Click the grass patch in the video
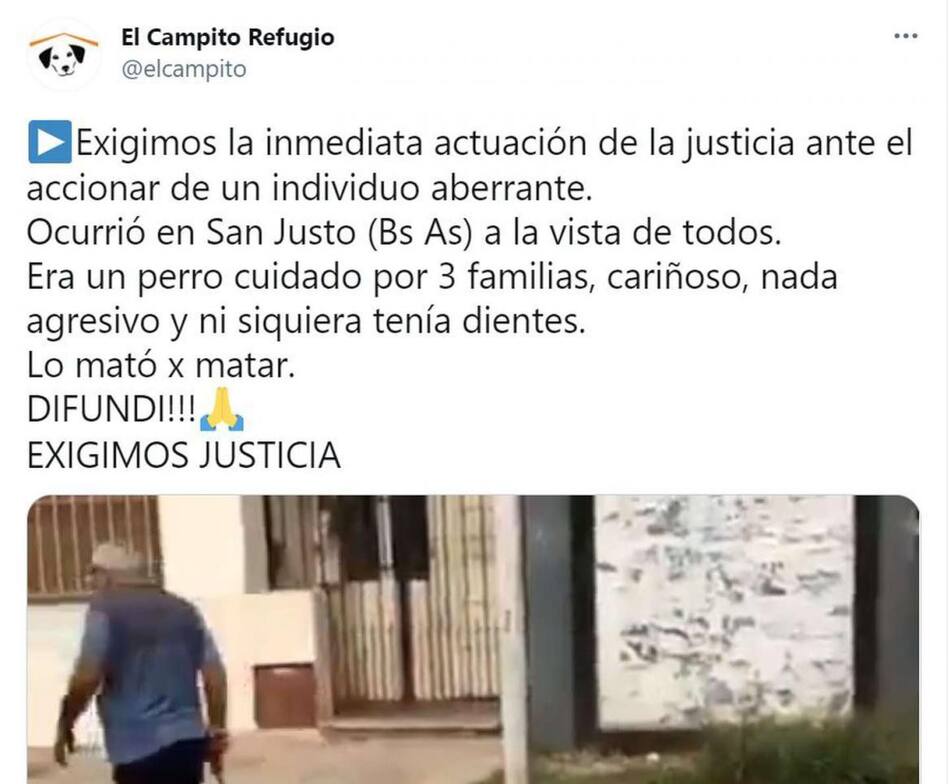 (727, 754)
